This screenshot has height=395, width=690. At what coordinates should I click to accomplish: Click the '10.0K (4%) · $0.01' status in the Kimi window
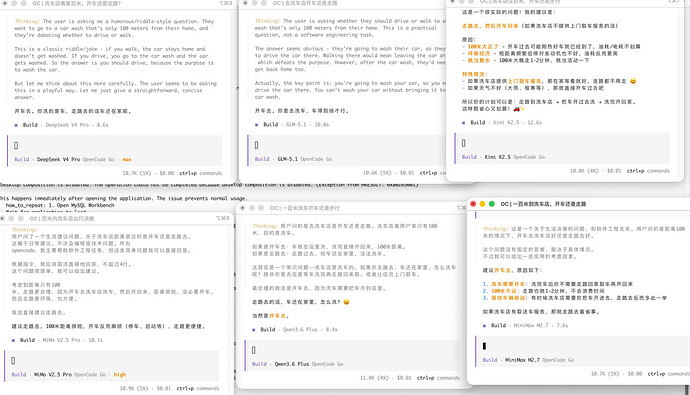point(596,171)
